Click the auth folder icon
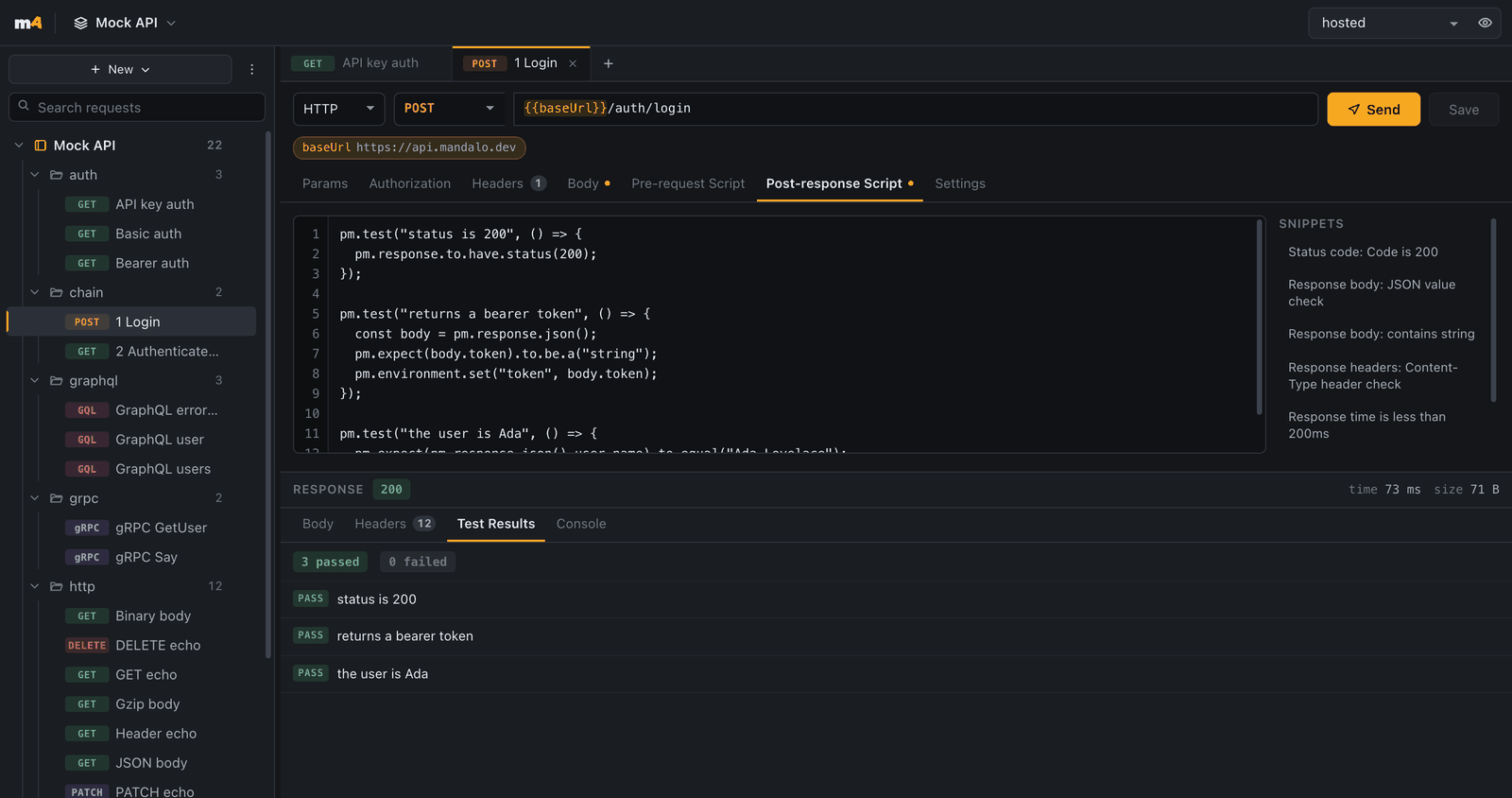The image size is (1512, 798). (x=57, y=175)
